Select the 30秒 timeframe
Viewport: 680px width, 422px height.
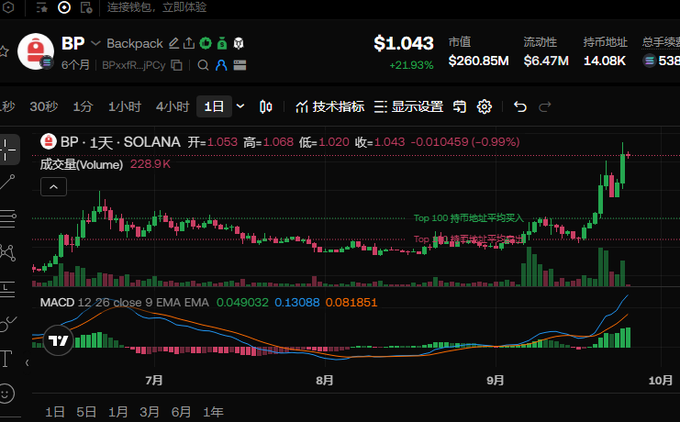click(x=43, y=106)
